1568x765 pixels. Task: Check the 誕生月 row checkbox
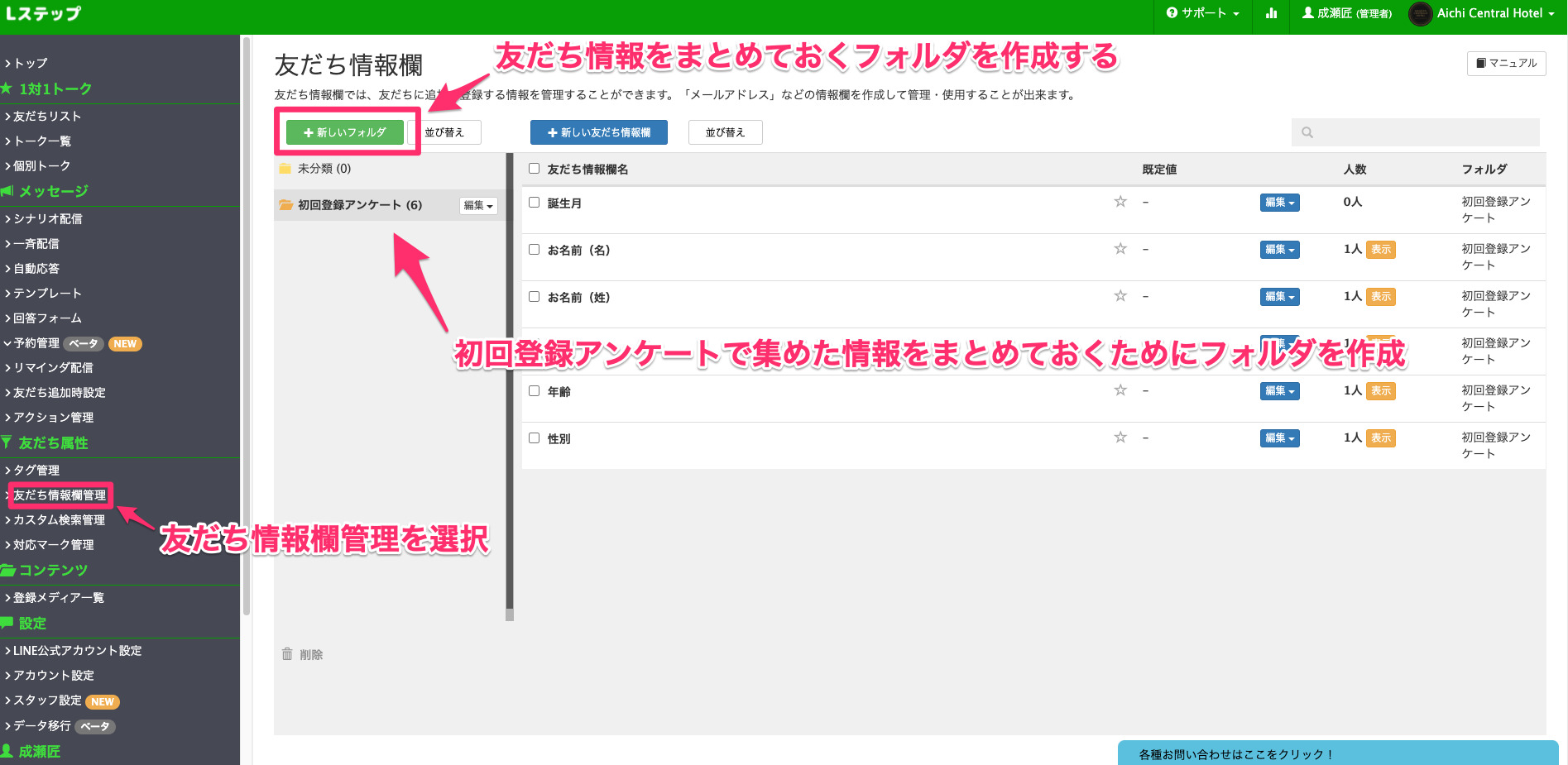tap(535, 203)
